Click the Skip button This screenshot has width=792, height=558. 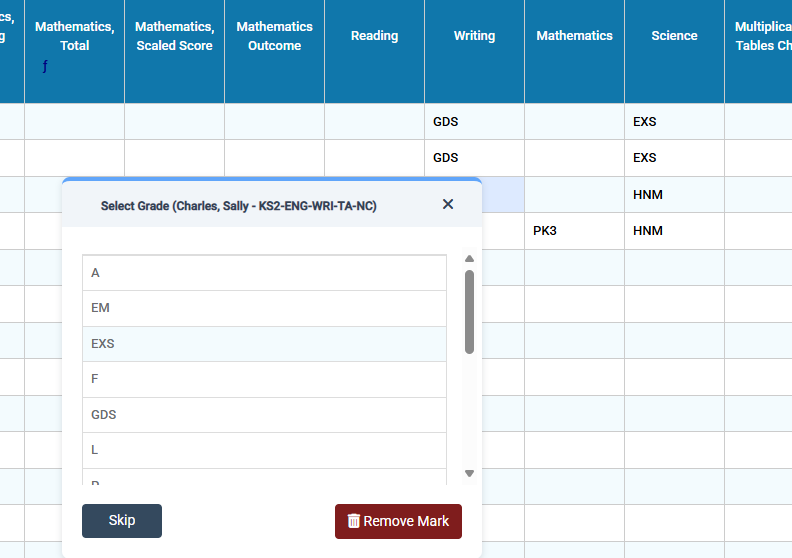tap(122, 521)
